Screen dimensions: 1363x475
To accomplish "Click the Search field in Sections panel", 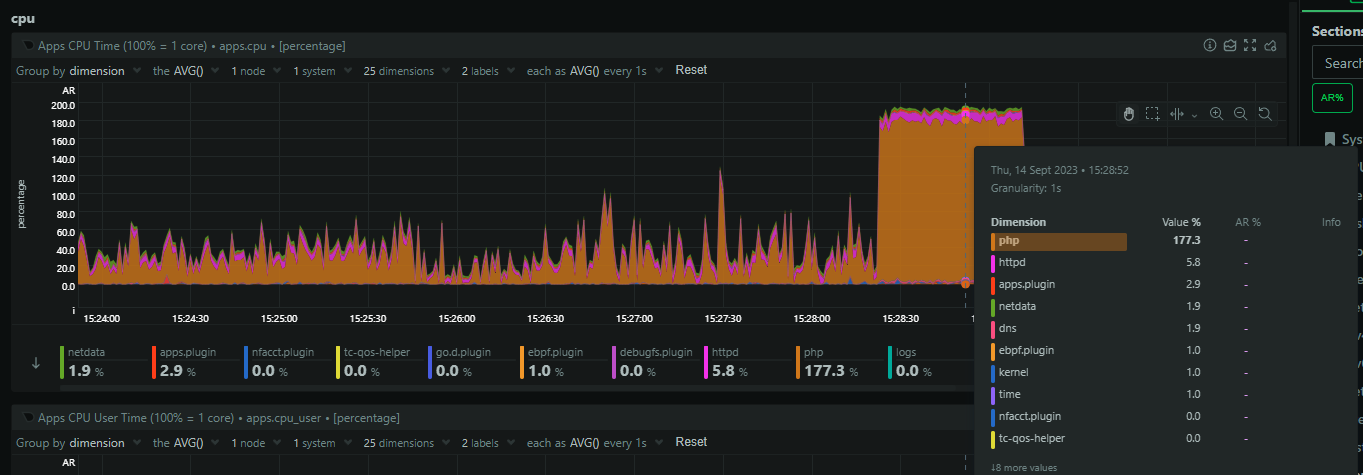I will 1340,63.
